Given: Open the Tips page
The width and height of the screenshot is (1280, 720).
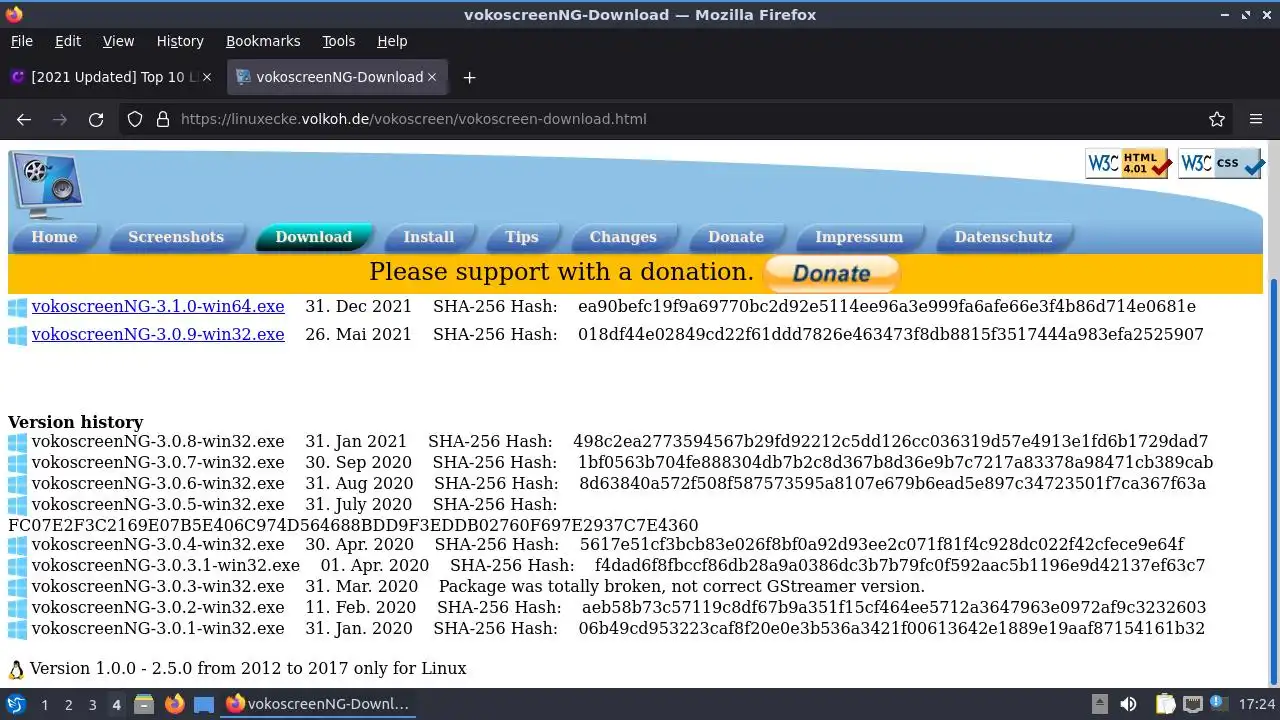Looking at the screenshot, I should click(x=522, y=237).
